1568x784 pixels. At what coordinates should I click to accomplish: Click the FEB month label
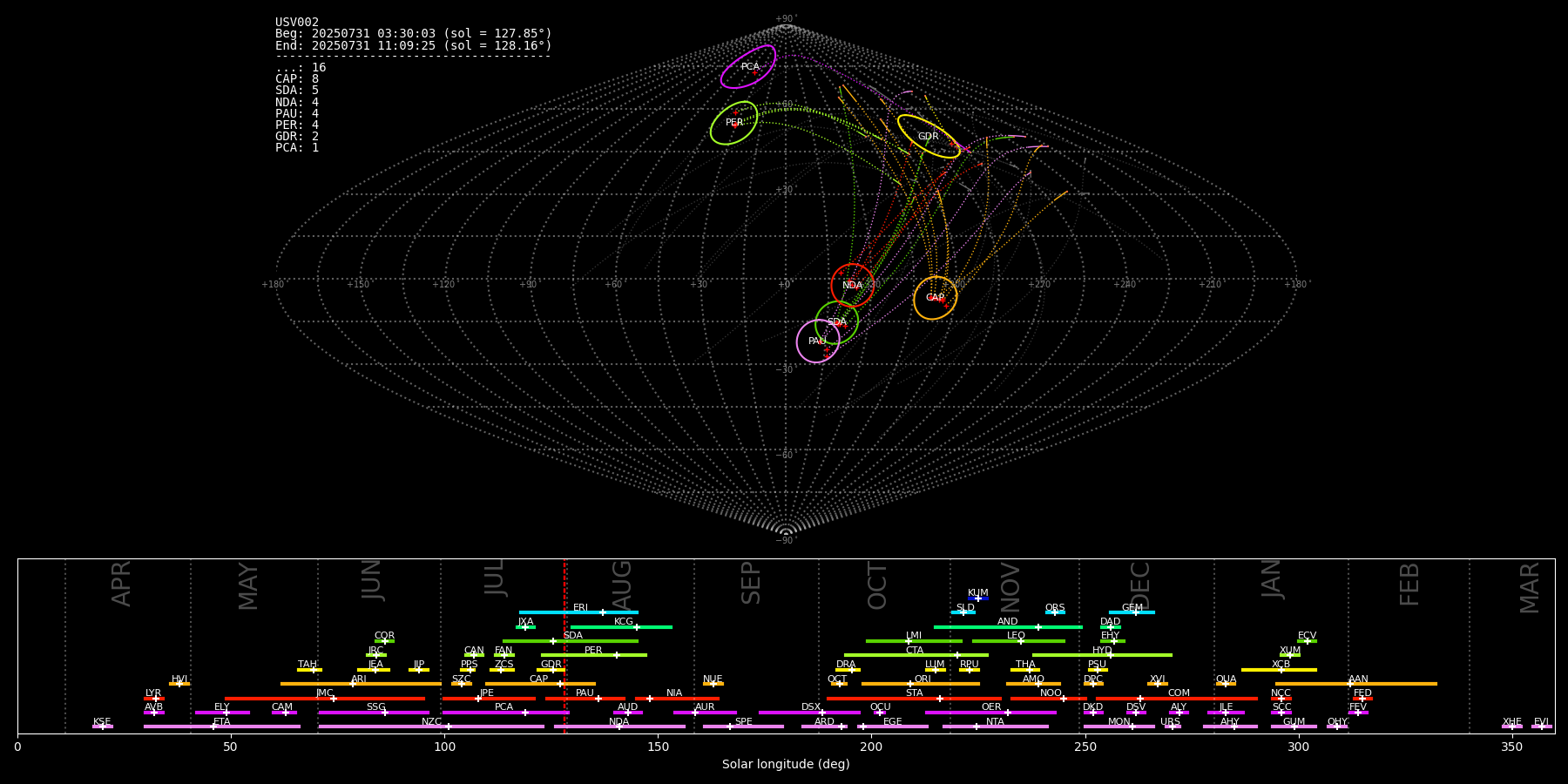pyautogui.click(x=1409, y=584)
